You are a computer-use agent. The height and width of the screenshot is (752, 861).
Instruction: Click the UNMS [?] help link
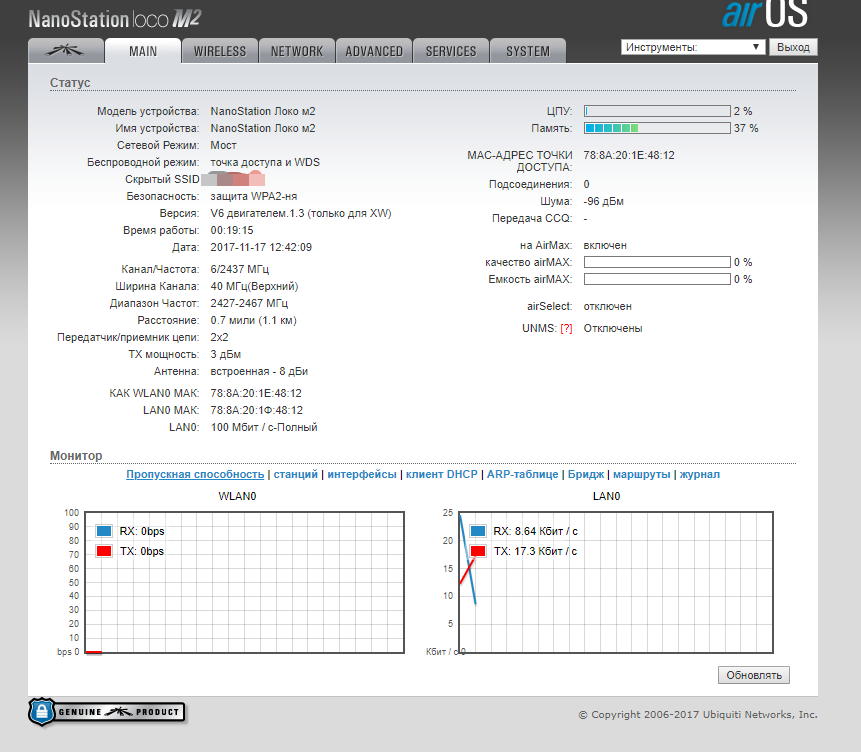(566, 328)
